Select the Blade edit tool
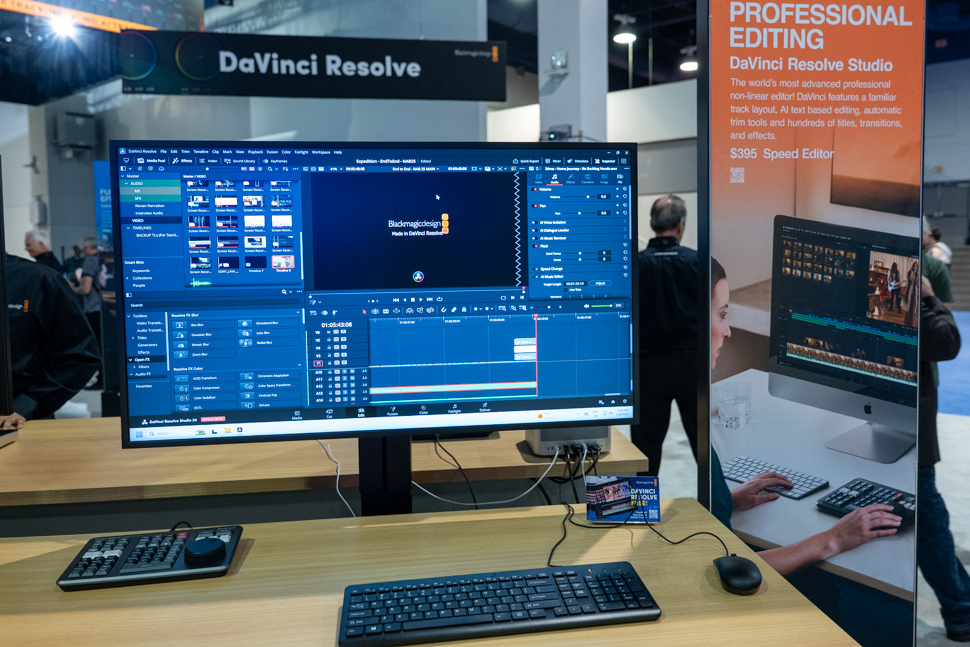Viewport: 970px width, 647px height. (x=397, y=311)
